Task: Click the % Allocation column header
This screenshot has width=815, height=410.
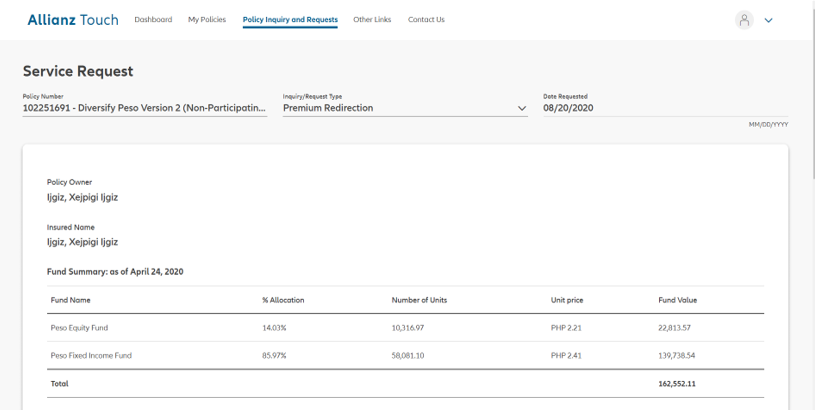Action: pos(283,300)
